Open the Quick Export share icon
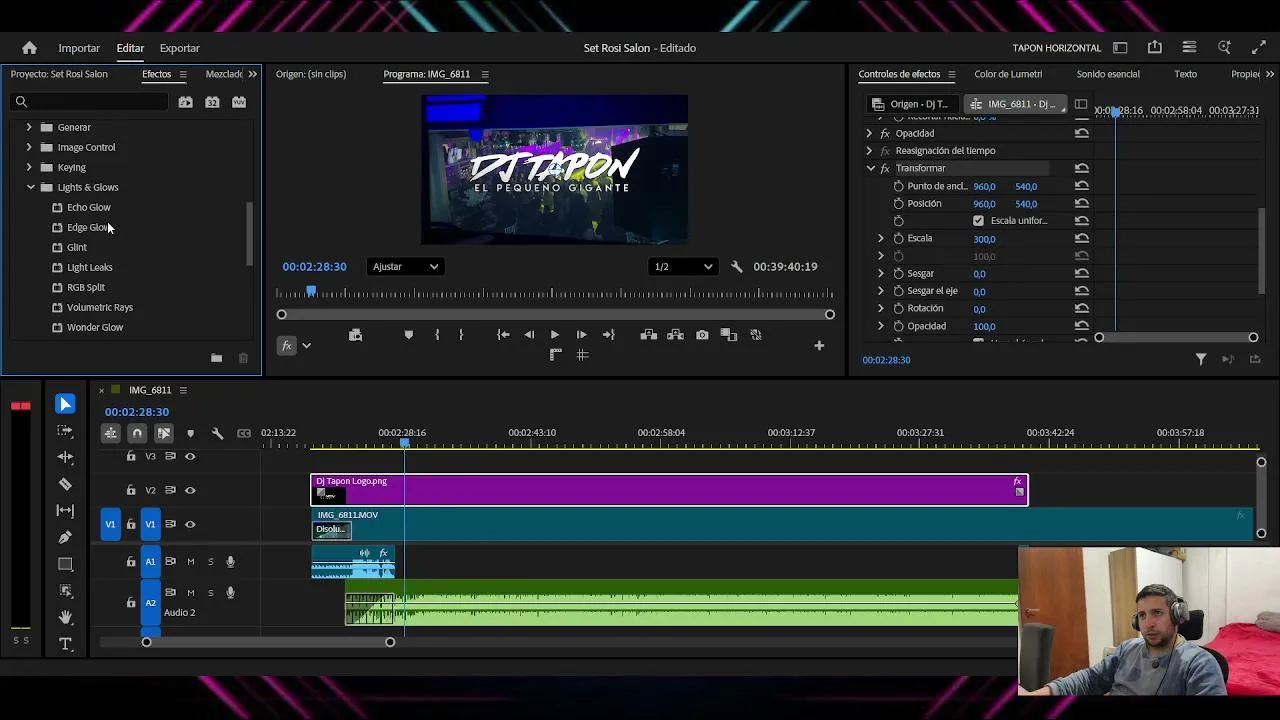Viewport: 1280px width, 720px height. click(1155, 48)
